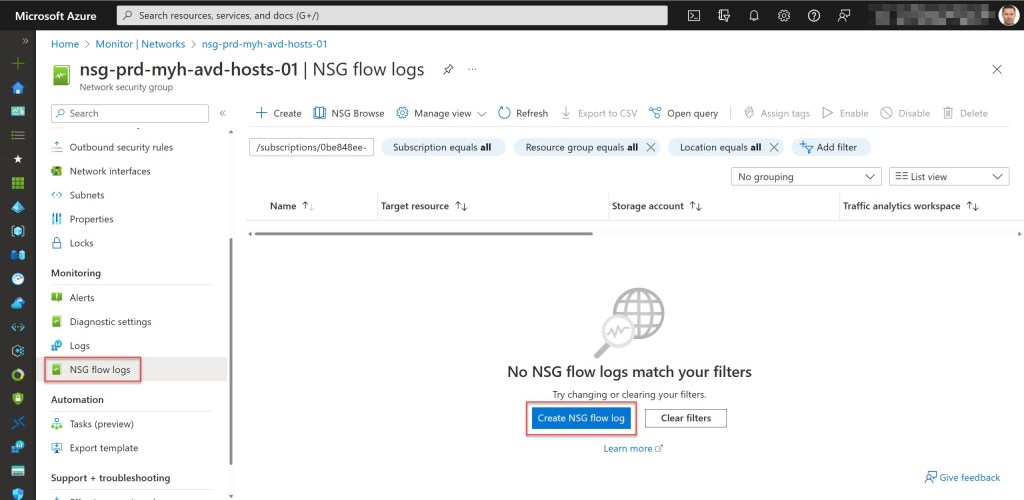Expand the Manage view menu
Image resolution: width=1024 pixels, height=500 pixels.
[441, 113]
